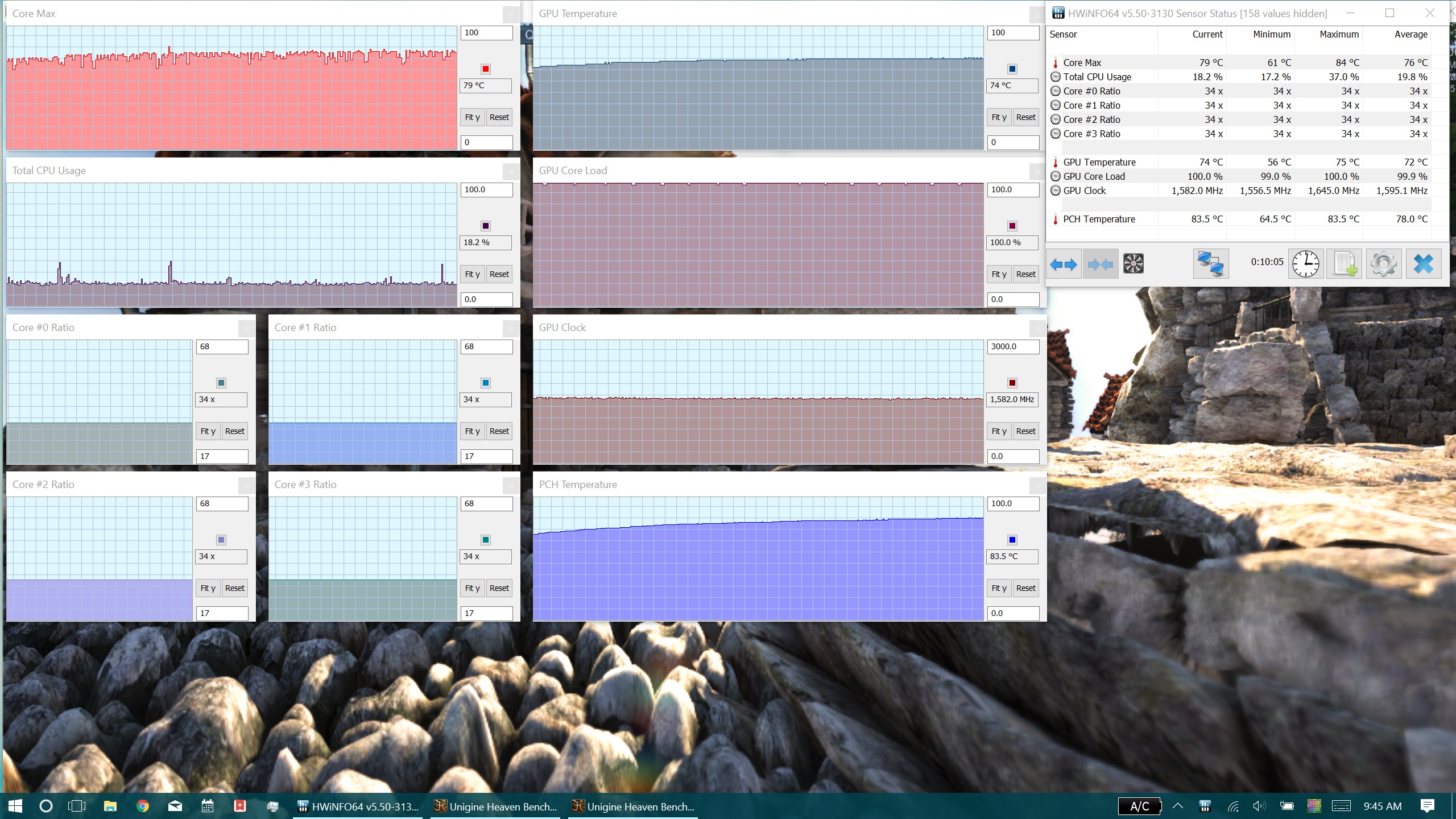
Task: Select the GPU Core Load sensor row
Action: (1240, 176)
